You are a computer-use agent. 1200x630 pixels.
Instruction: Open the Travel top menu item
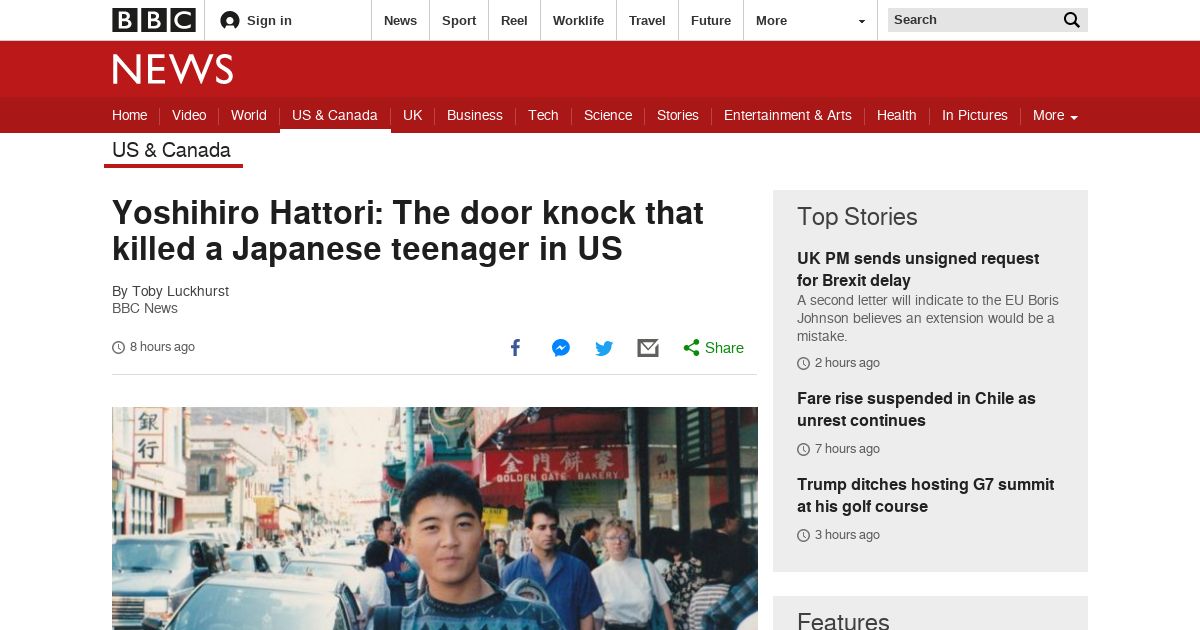click(x=647, y=20)
